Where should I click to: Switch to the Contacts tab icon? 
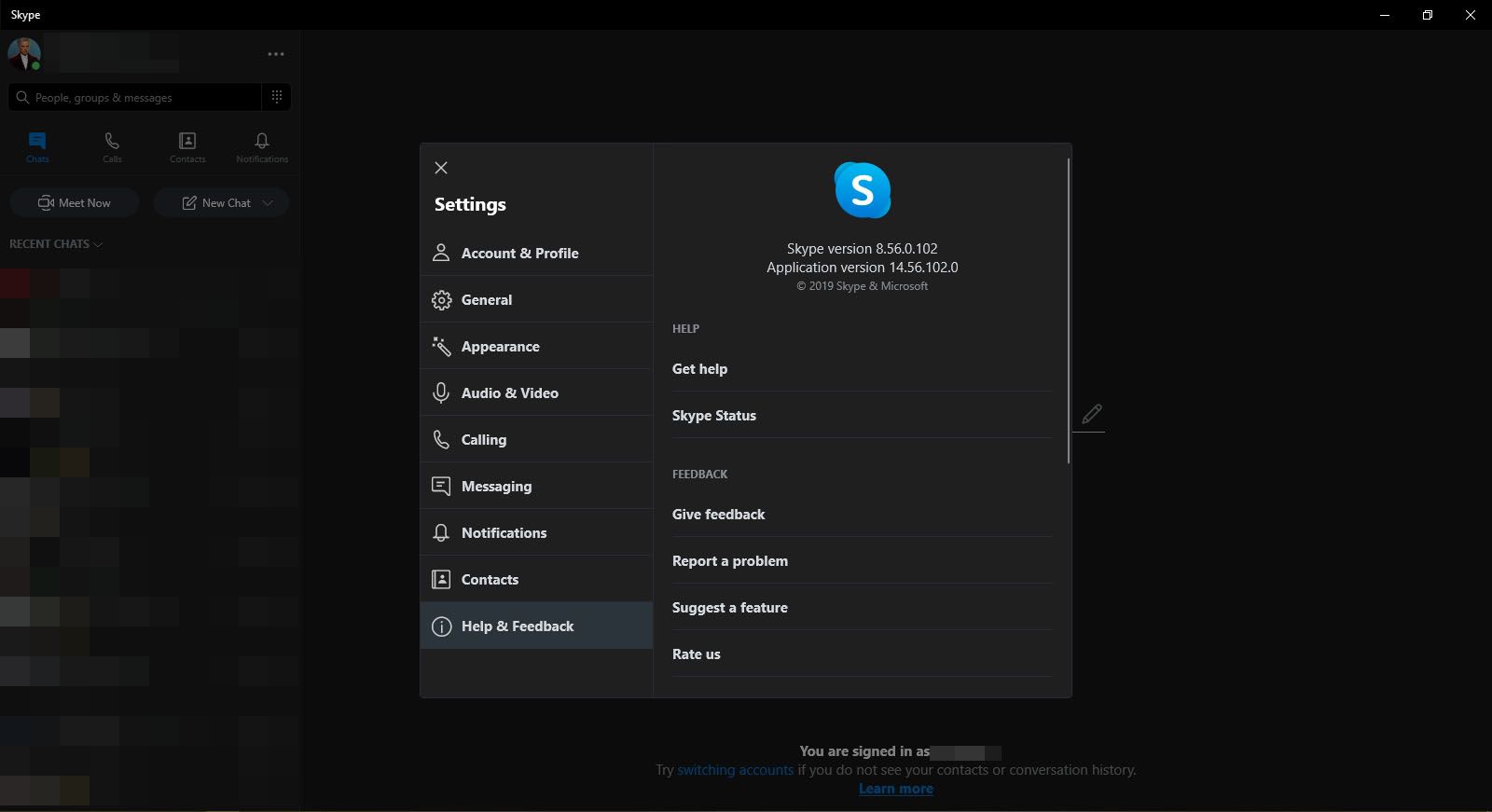[x=187, y=146]
